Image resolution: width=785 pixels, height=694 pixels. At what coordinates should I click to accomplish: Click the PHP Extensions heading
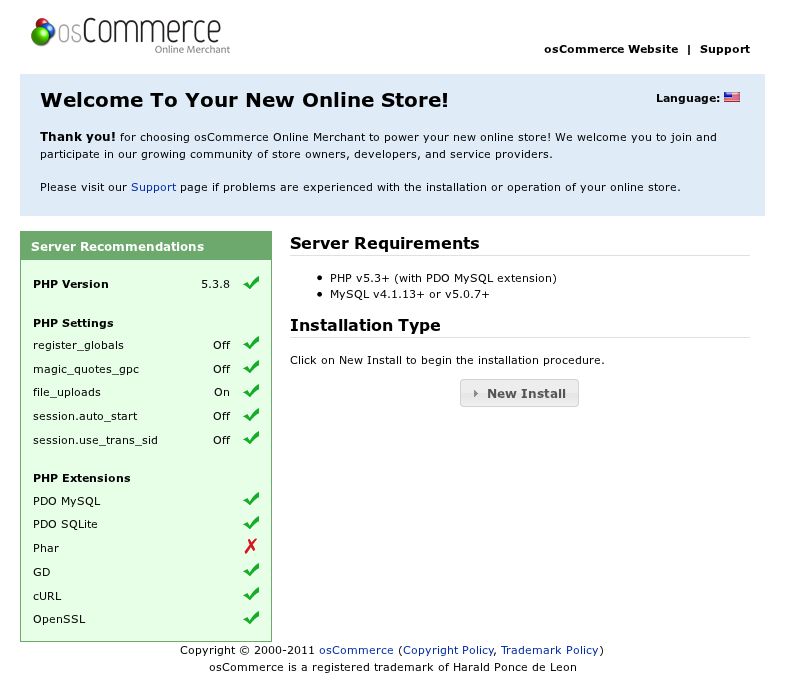pyautogui.click(x=82, y=478)
